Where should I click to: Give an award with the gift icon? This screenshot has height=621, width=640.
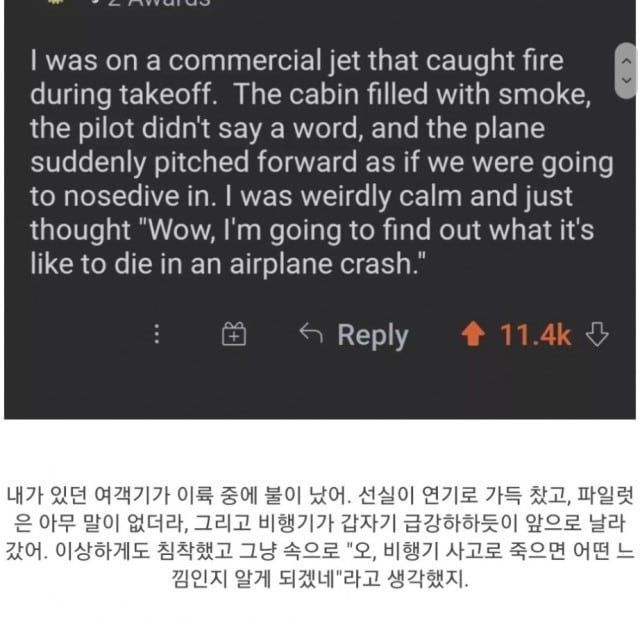click(x=233, y=336)
